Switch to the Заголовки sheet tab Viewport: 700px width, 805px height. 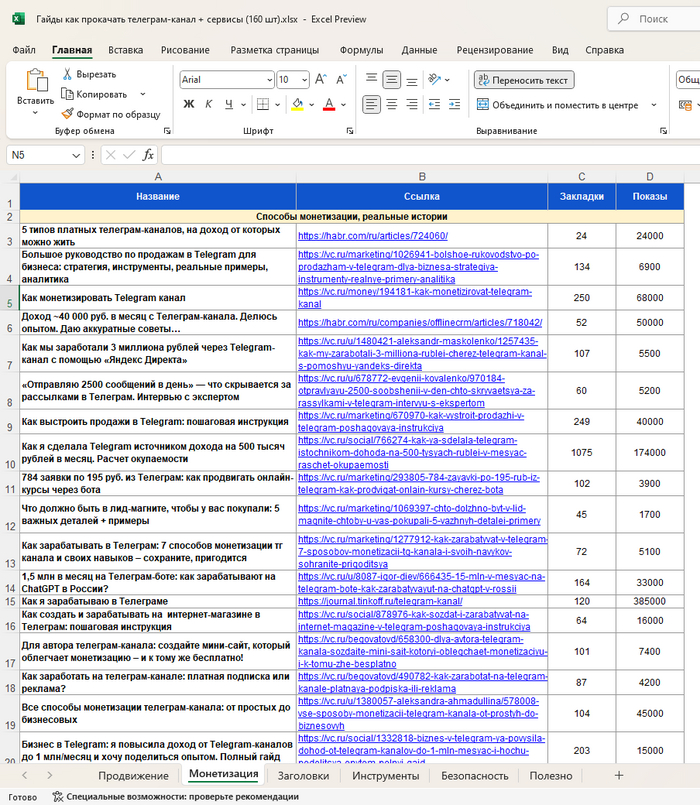(303, 775)
